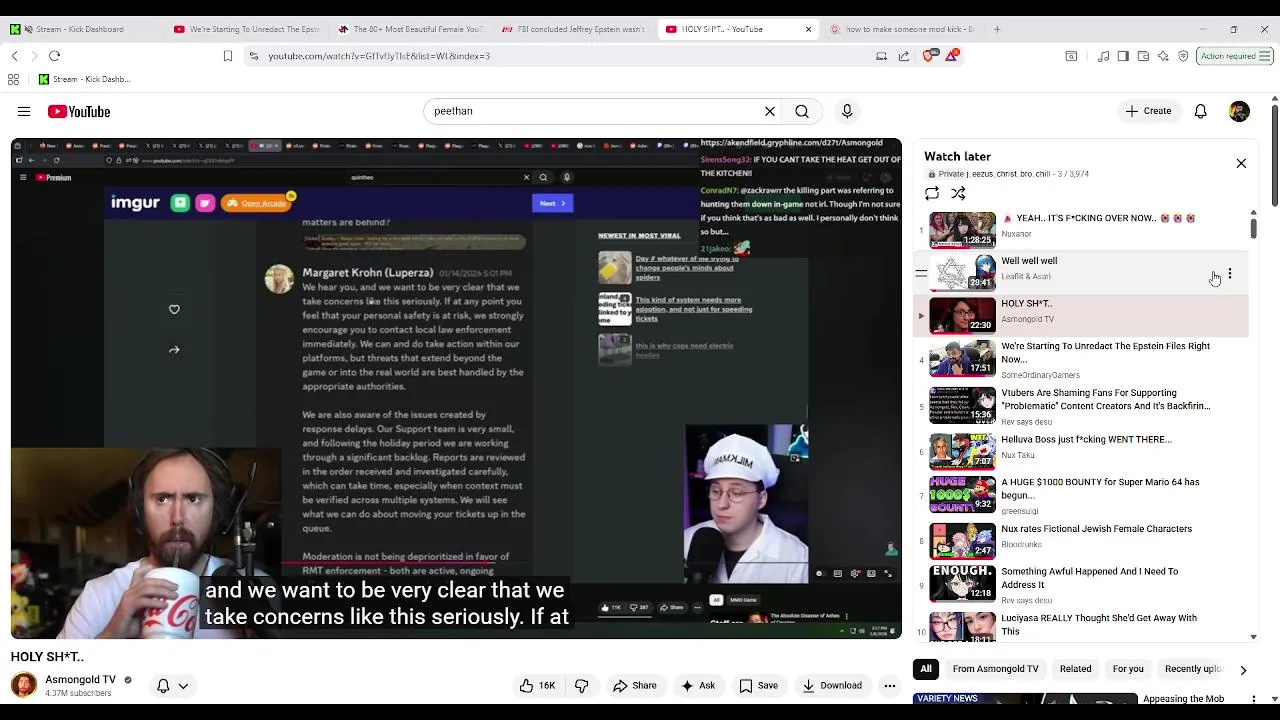Switch to 80+ Most Beautiful Female YouTubers tab
The image size is (1280, 720).
410,29
